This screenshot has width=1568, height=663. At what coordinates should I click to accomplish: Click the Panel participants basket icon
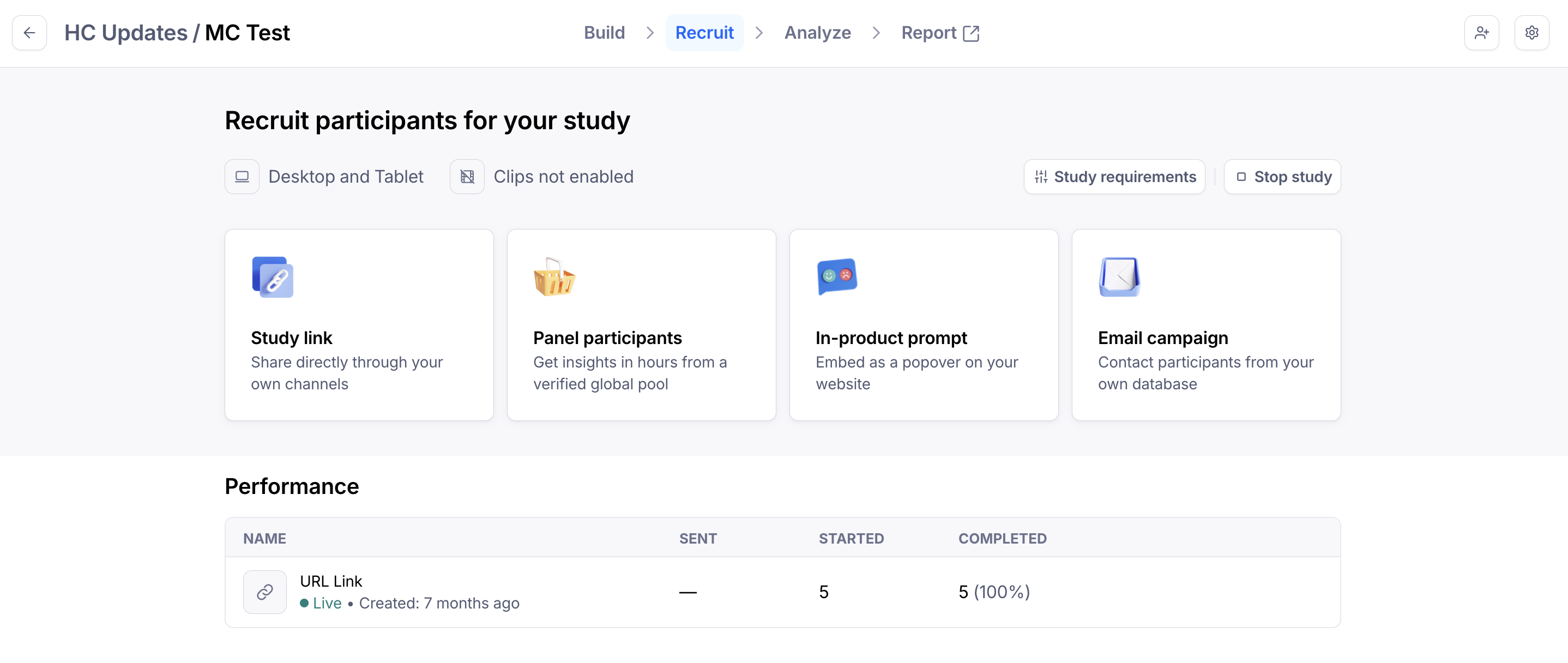(554, 277)
